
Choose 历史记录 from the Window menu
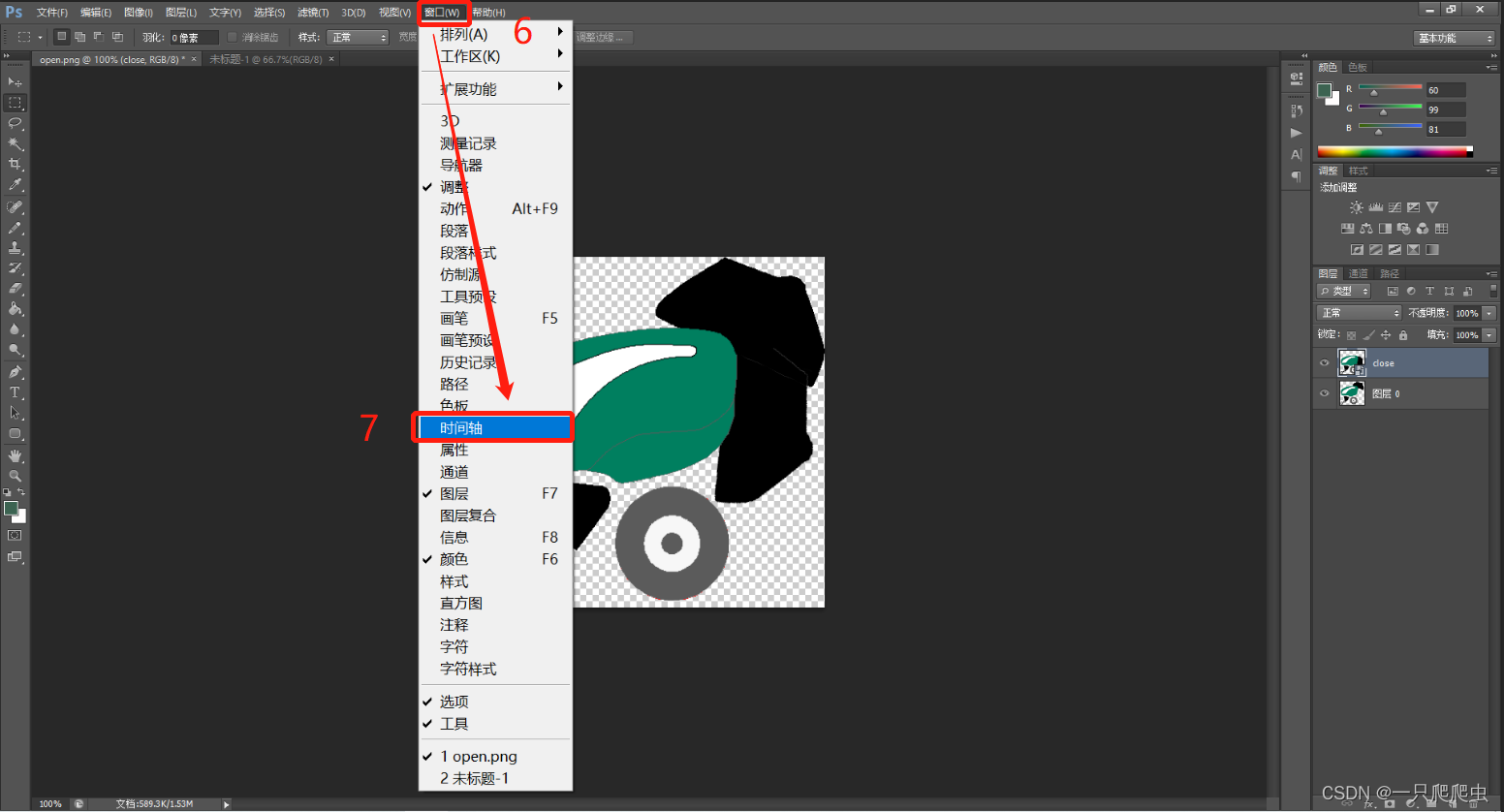[495, 362]
